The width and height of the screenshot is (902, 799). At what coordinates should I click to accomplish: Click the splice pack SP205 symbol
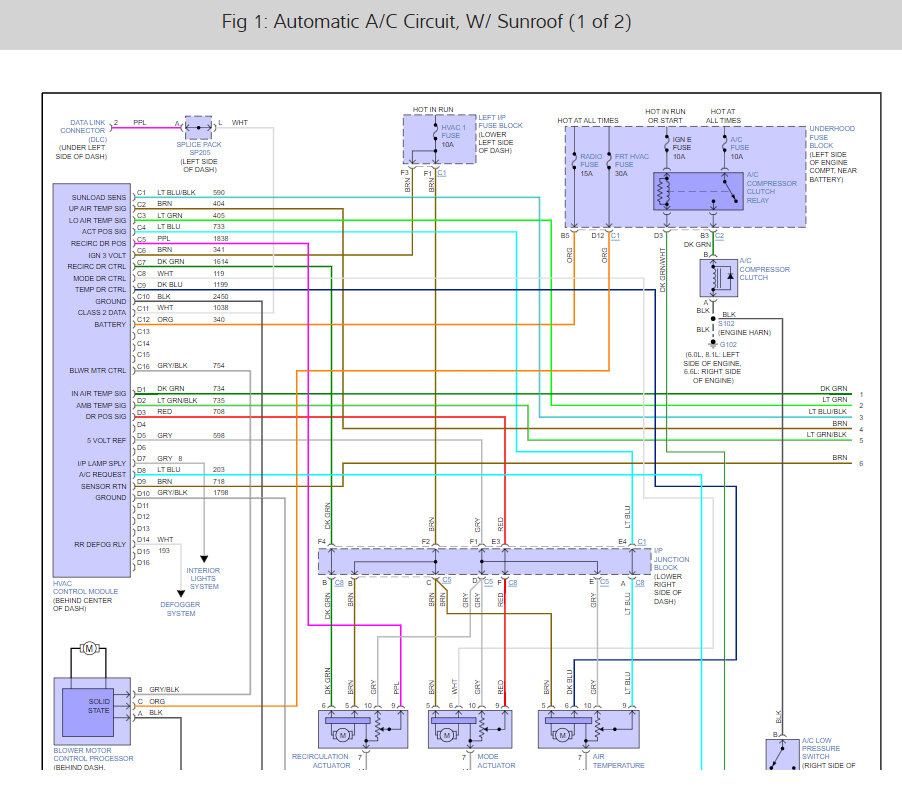(x=199, y=127)
